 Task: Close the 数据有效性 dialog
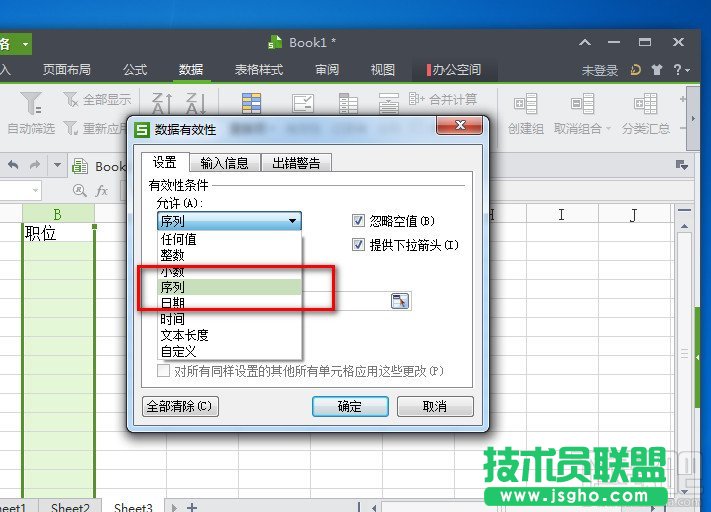click(x=459, y=126)
